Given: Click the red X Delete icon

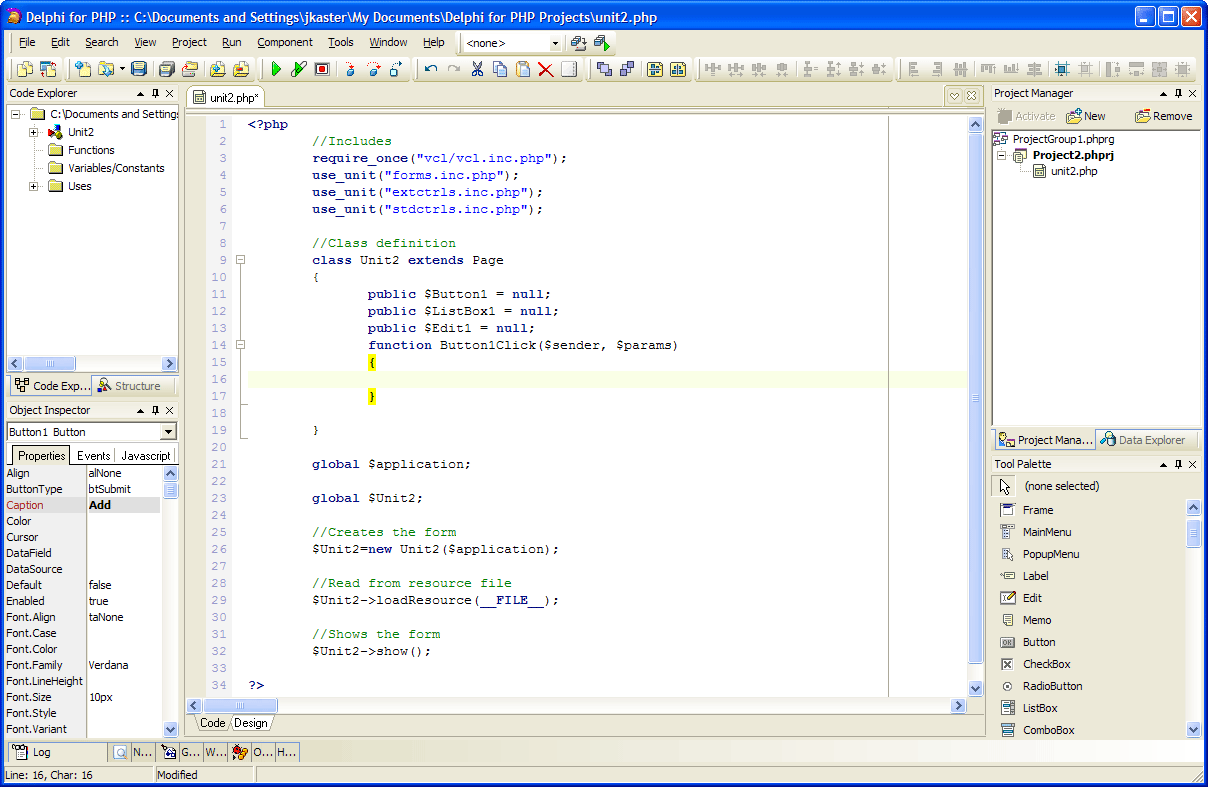Looking at the screenshot, I should coord(546,69).
